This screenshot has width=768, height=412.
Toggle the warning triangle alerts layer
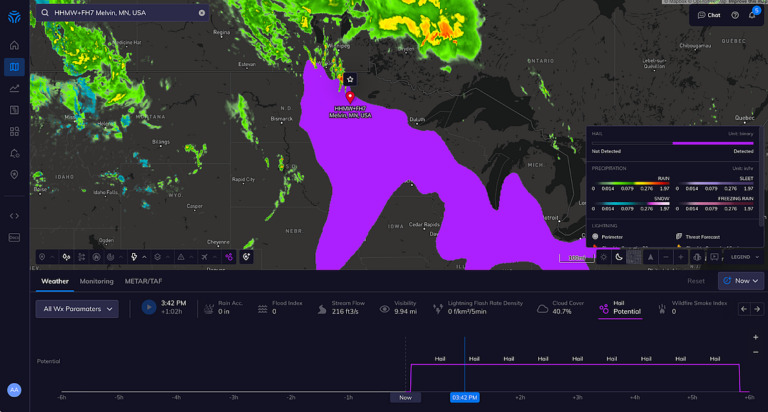click(x=181, y=257)
